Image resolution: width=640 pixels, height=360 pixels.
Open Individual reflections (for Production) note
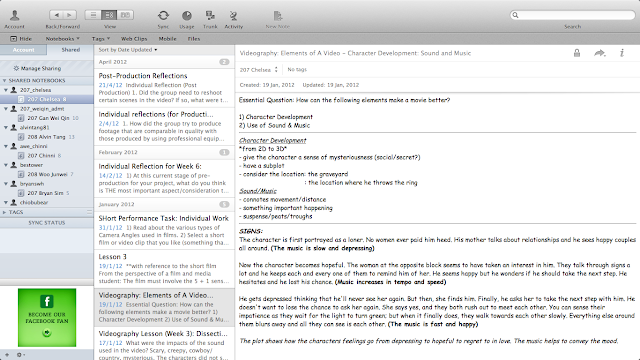point(164,126)
